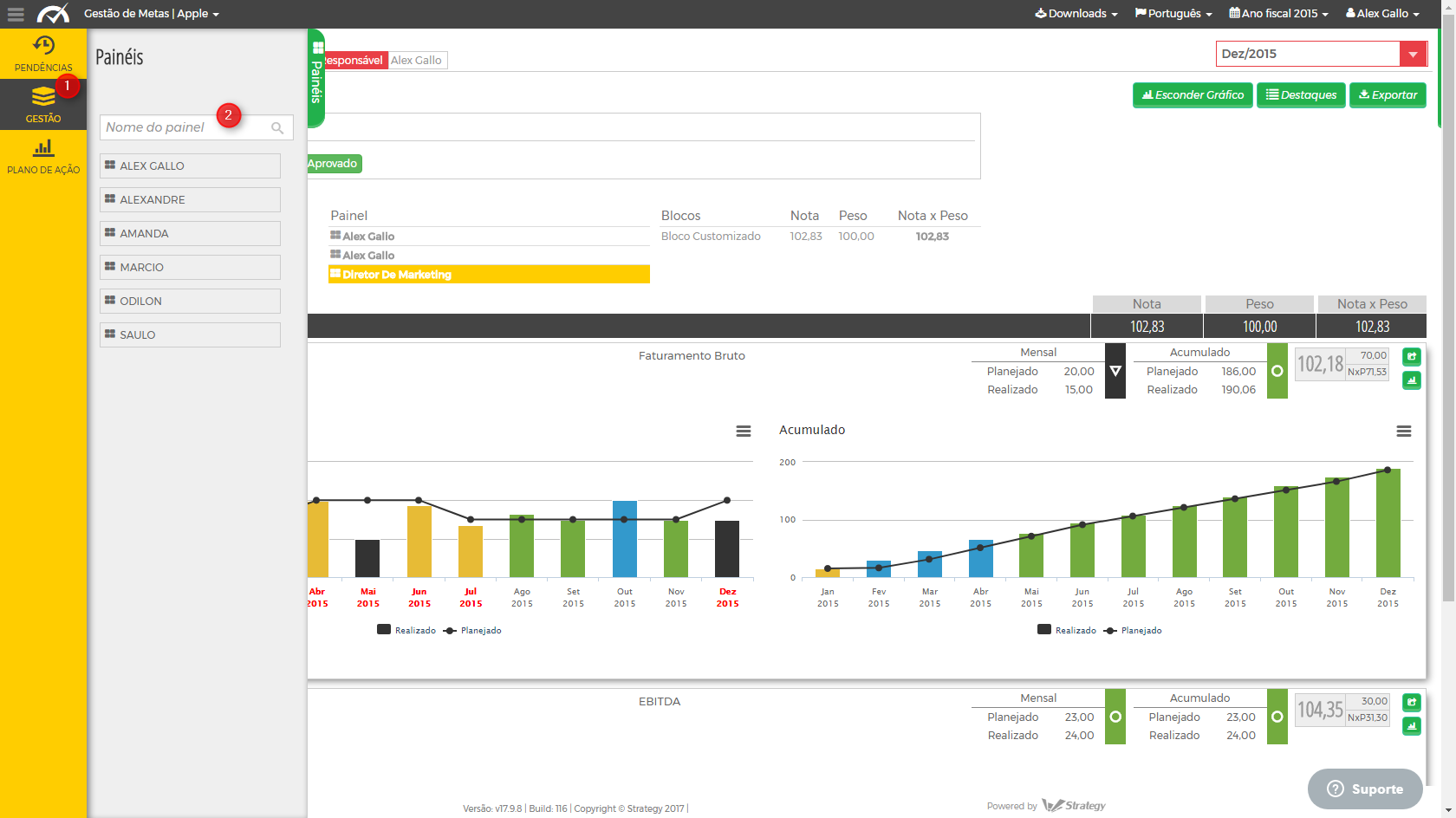
Task: Click EBITDA Mensal green circle indicator
Action: (1115, 717)
